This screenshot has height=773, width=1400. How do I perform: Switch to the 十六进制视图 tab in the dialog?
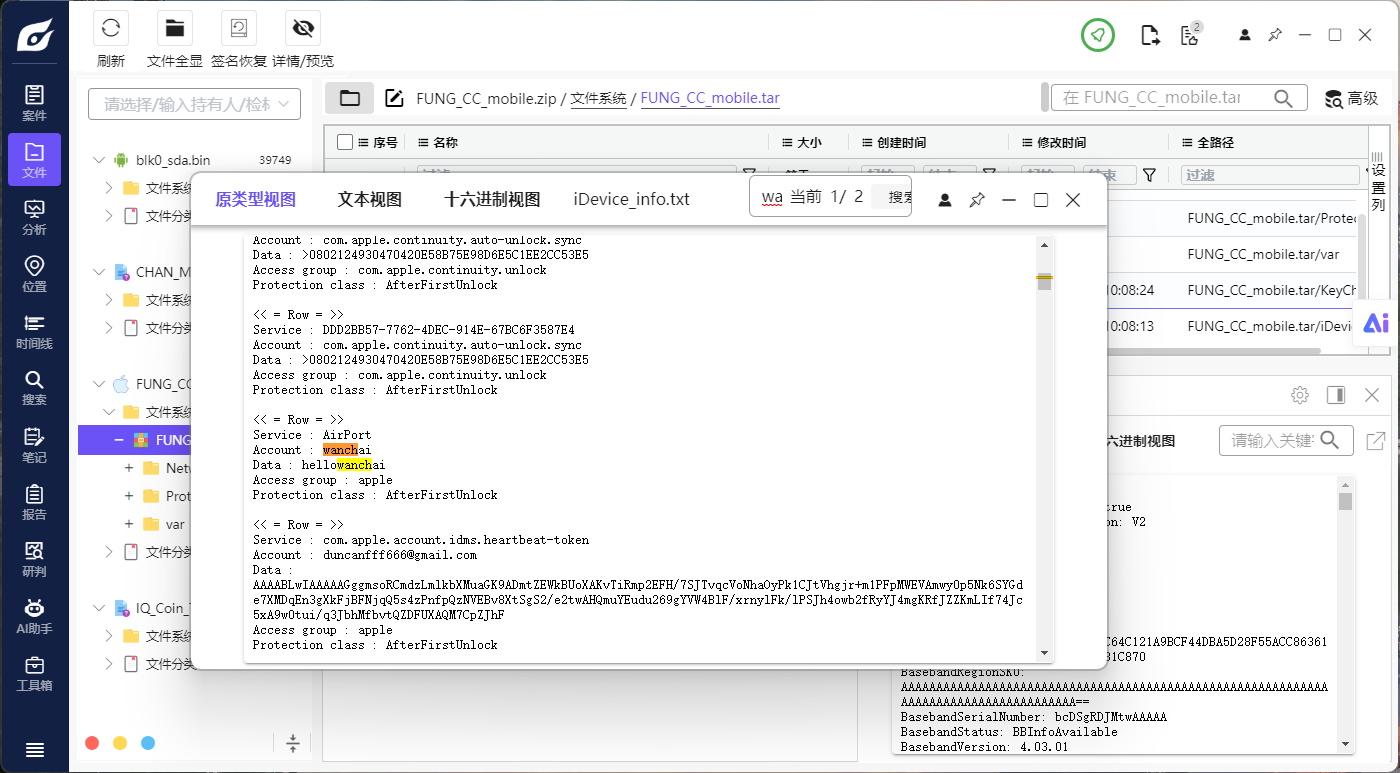(492, 199)
